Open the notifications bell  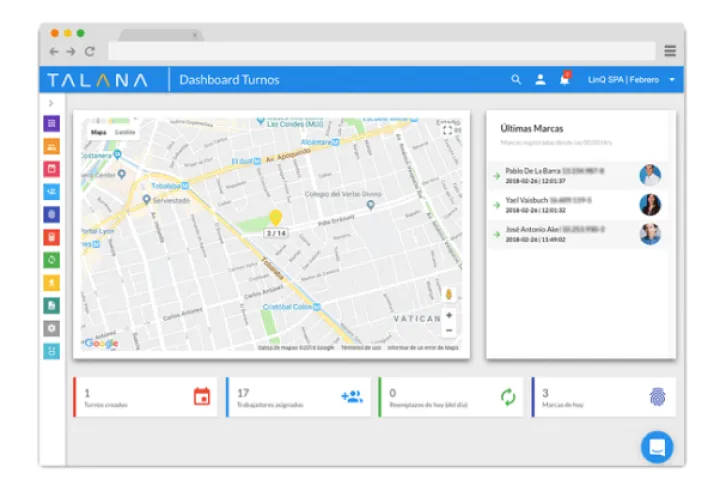coord(564,80)
